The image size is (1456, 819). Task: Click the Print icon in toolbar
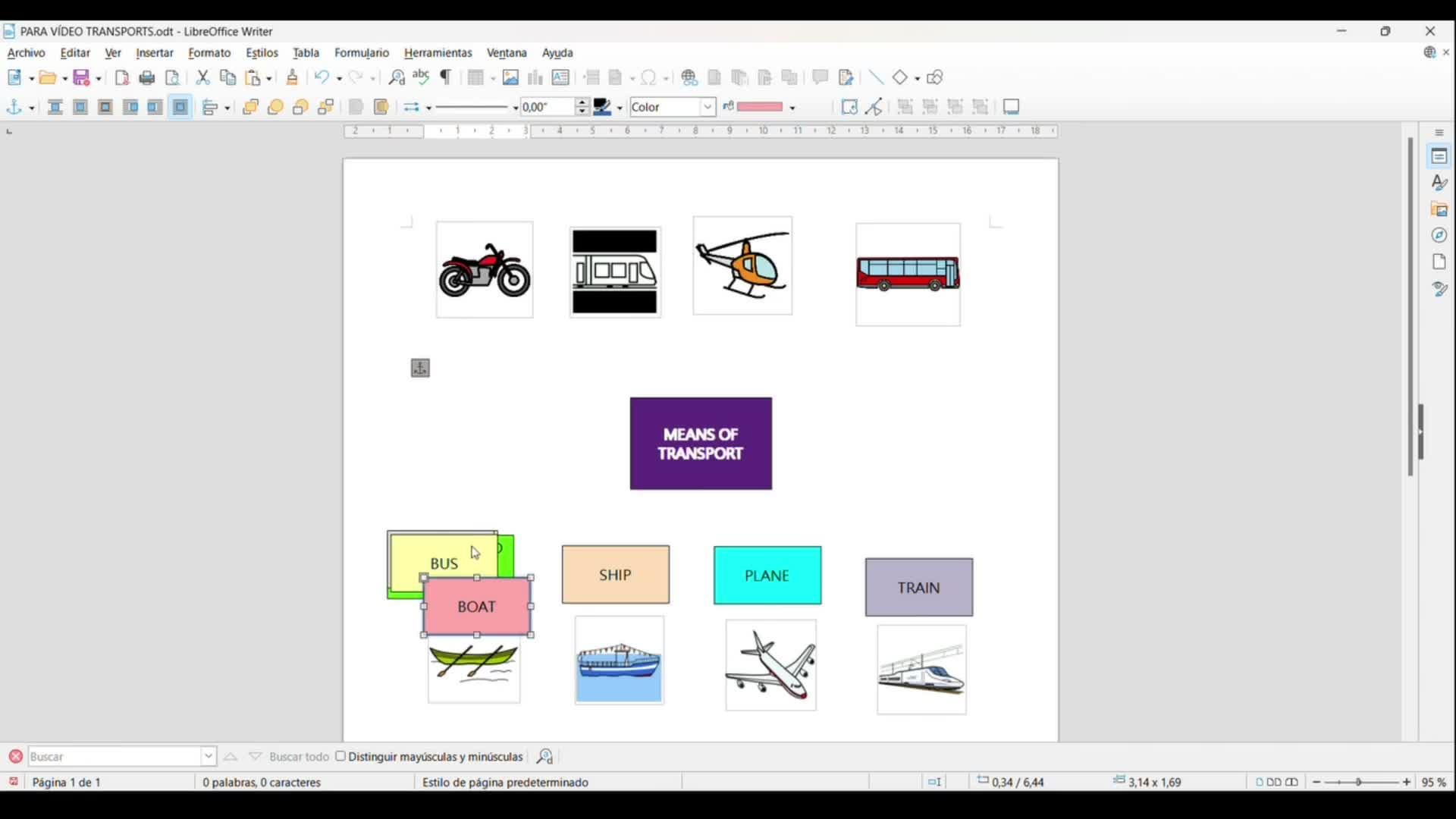point(148,78)
